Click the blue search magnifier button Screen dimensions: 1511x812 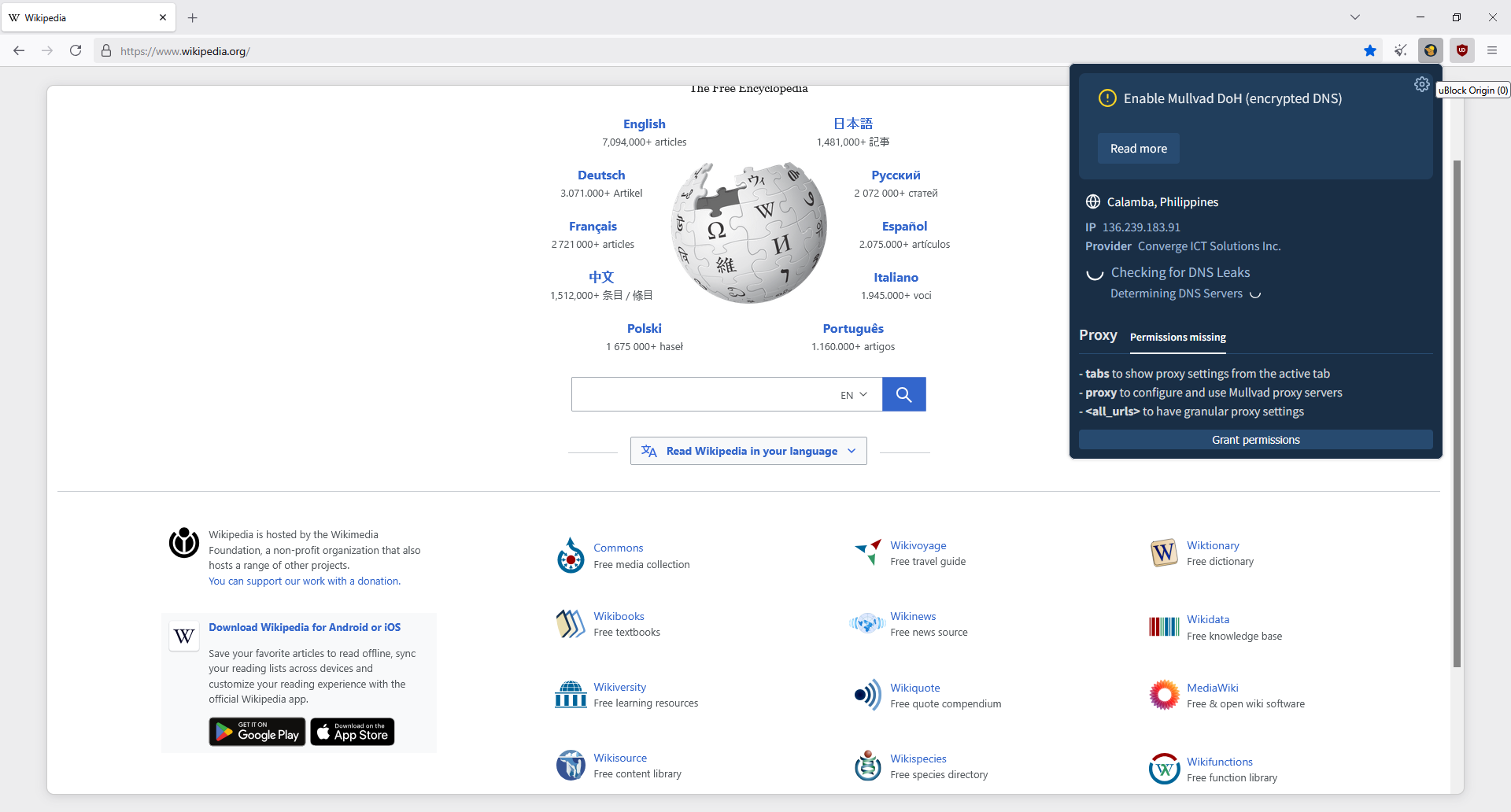click(x=904, y=394)
